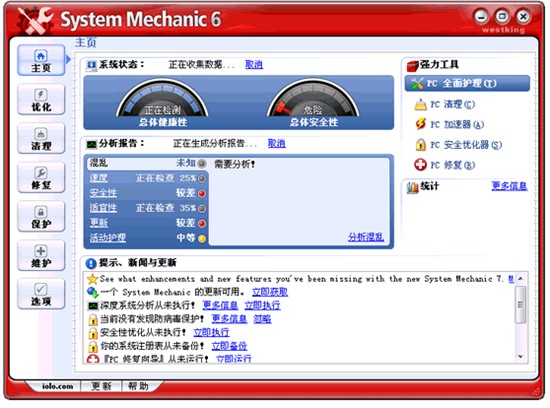The height and width of the screenshot is (408, 550).
Task: Launch PC 全面护理 (T) tool
Action: [x=467, y=83]
